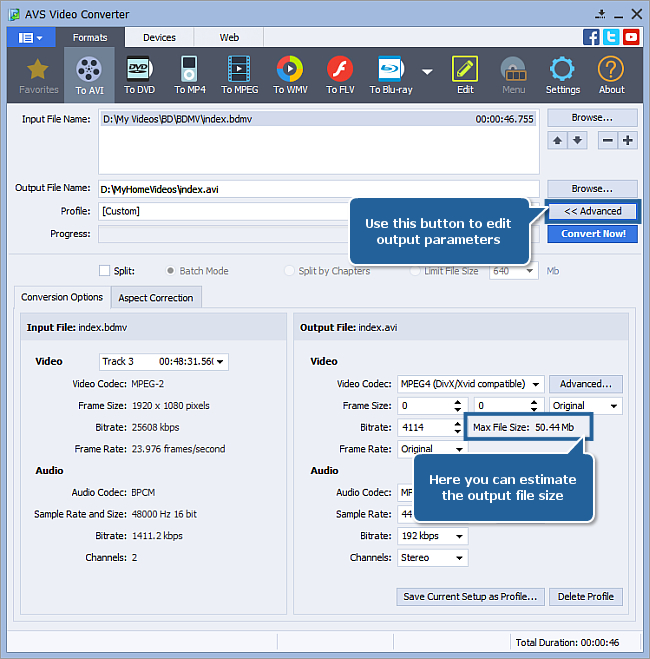The height and width of the screenshot is (659, 650).
Task: Increase the frame width spinner
Action: 458,402
